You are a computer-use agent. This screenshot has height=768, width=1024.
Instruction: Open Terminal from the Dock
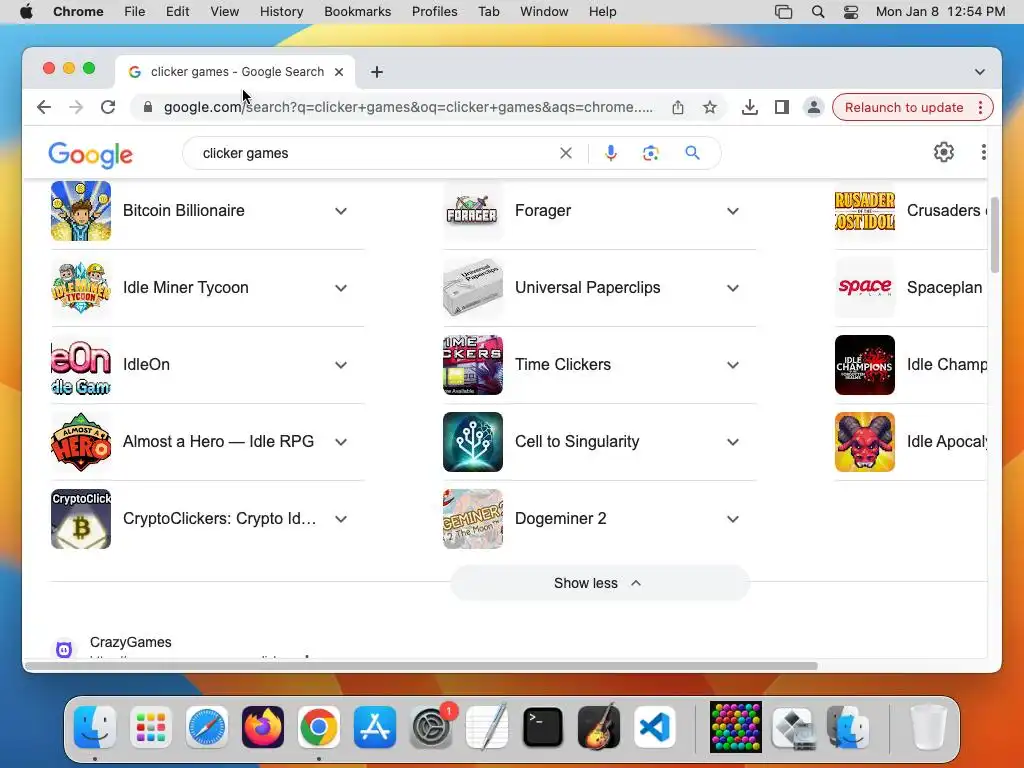[x=543, y=727]
